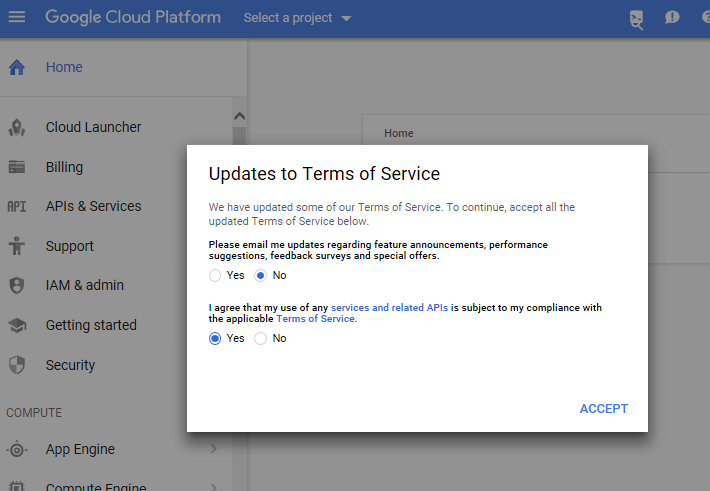Click the Home breadcrumb in main panel
710x491 pixels.
(398, 133)
